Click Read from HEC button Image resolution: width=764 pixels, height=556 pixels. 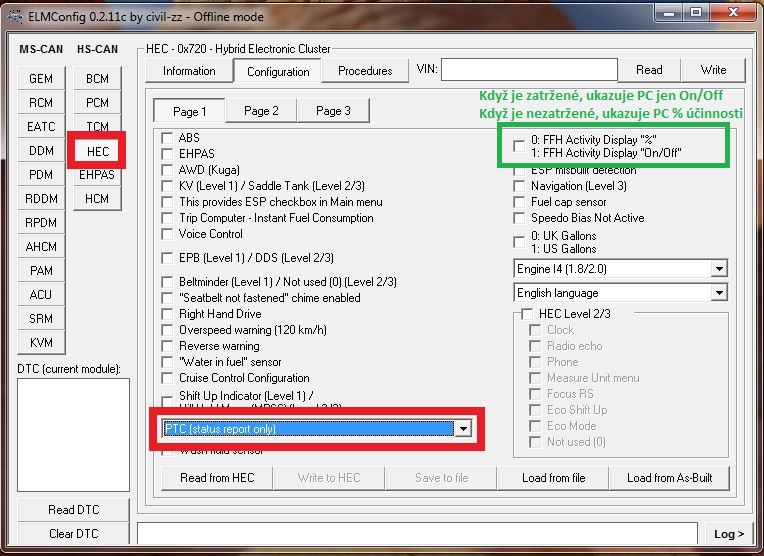point(217,478)
